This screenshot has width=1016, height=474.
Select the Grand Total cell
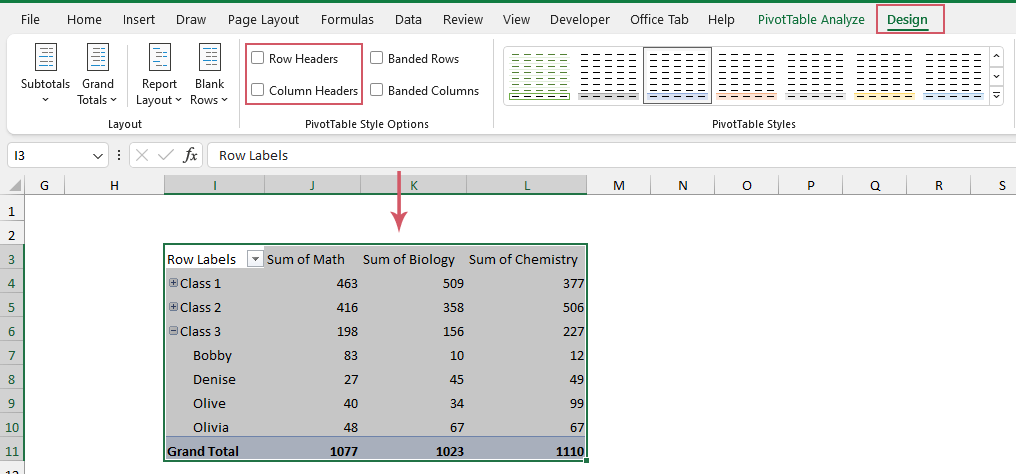[203, 451]
